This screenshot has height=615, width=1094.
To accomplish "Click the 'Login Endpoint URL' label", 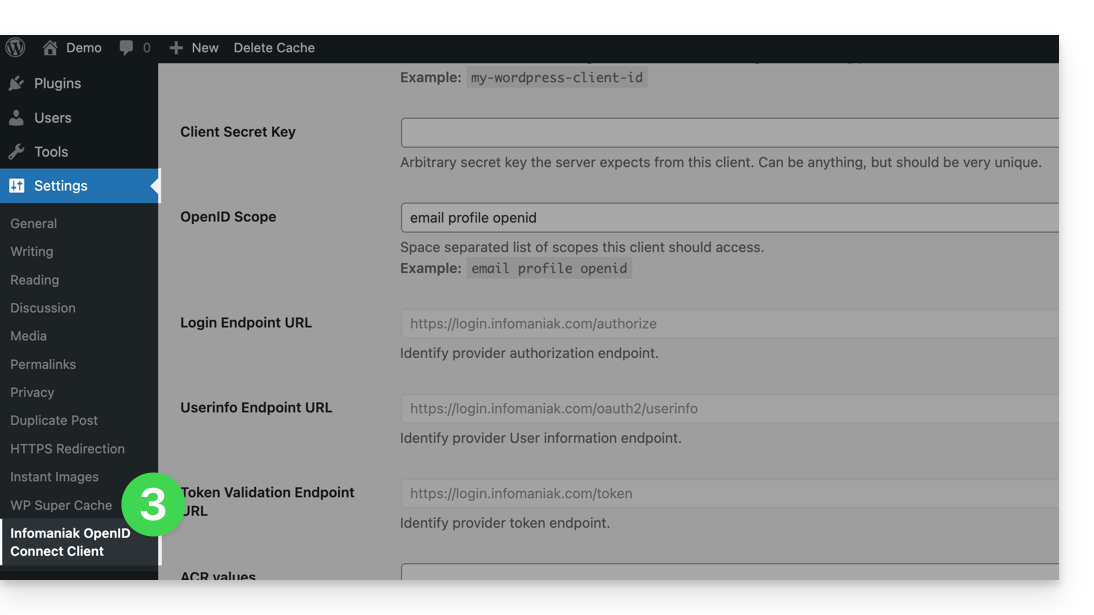I will (246, 323).
